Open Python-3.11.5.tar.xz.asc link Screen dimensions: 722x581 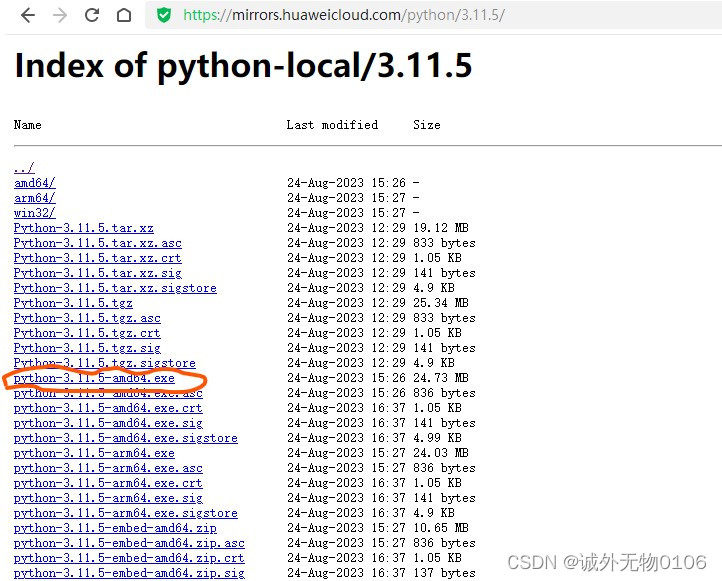click(x=98, y=243)
